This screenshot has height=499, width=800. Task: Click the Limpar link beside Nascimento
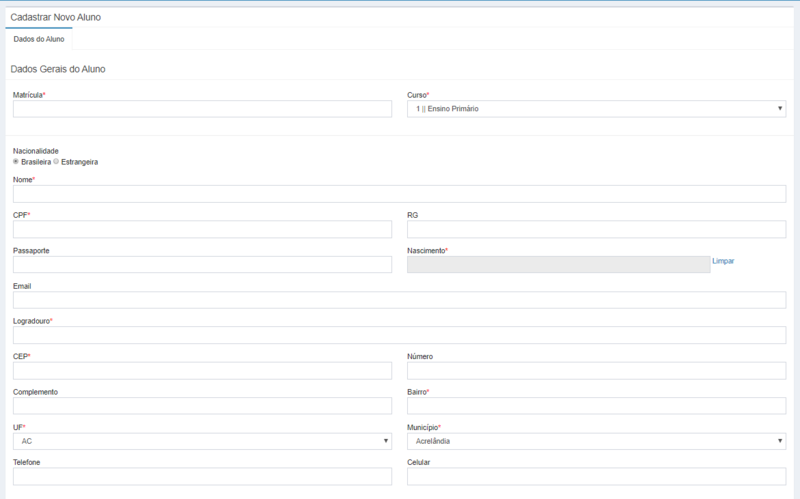pos(723,261)
